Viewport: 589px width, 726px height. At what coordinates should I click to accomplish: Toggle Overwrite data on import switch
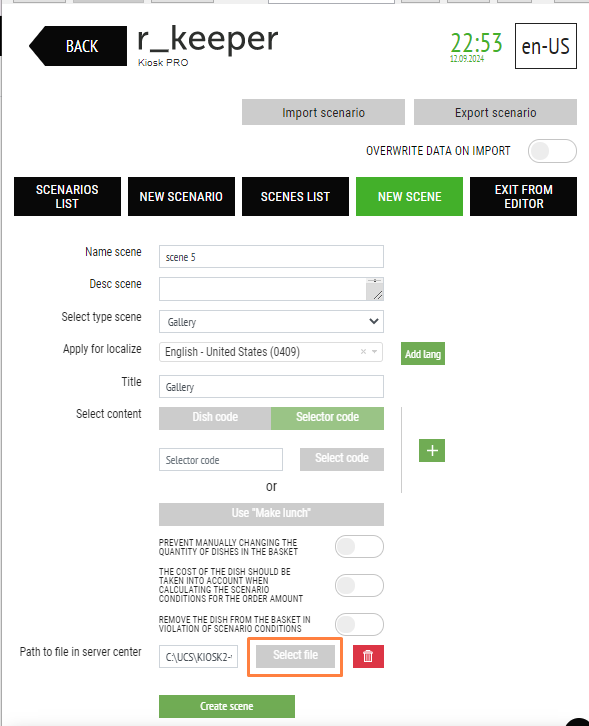click(552, 151)
